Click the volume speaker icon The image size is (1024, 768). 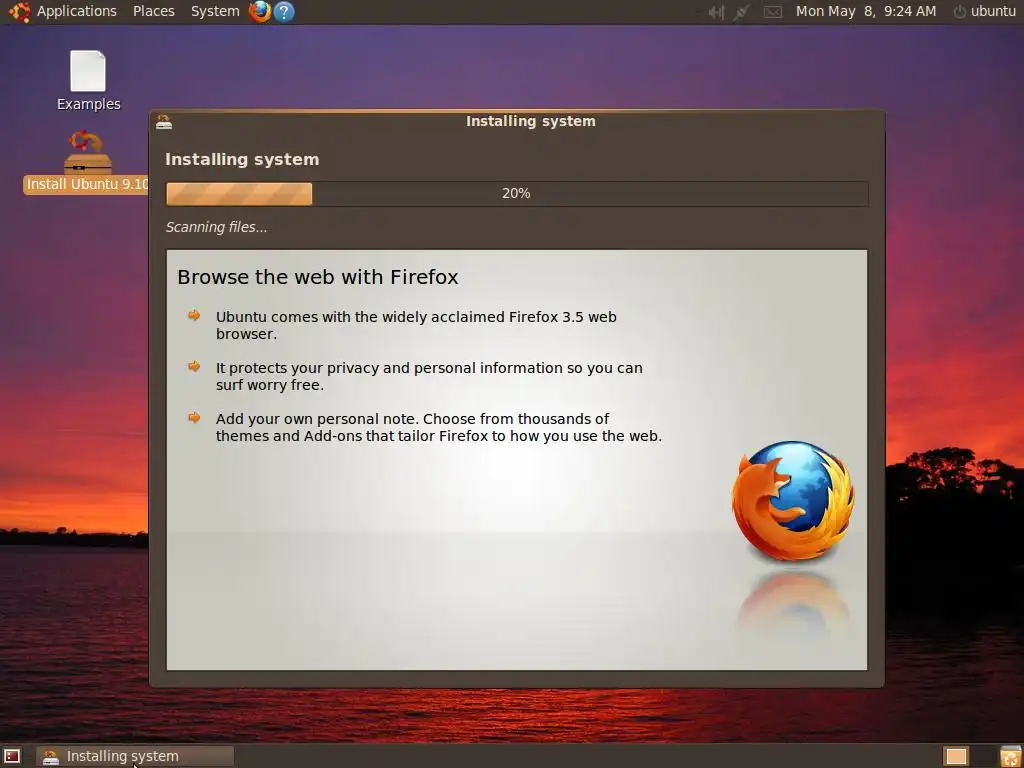(716, 12)
